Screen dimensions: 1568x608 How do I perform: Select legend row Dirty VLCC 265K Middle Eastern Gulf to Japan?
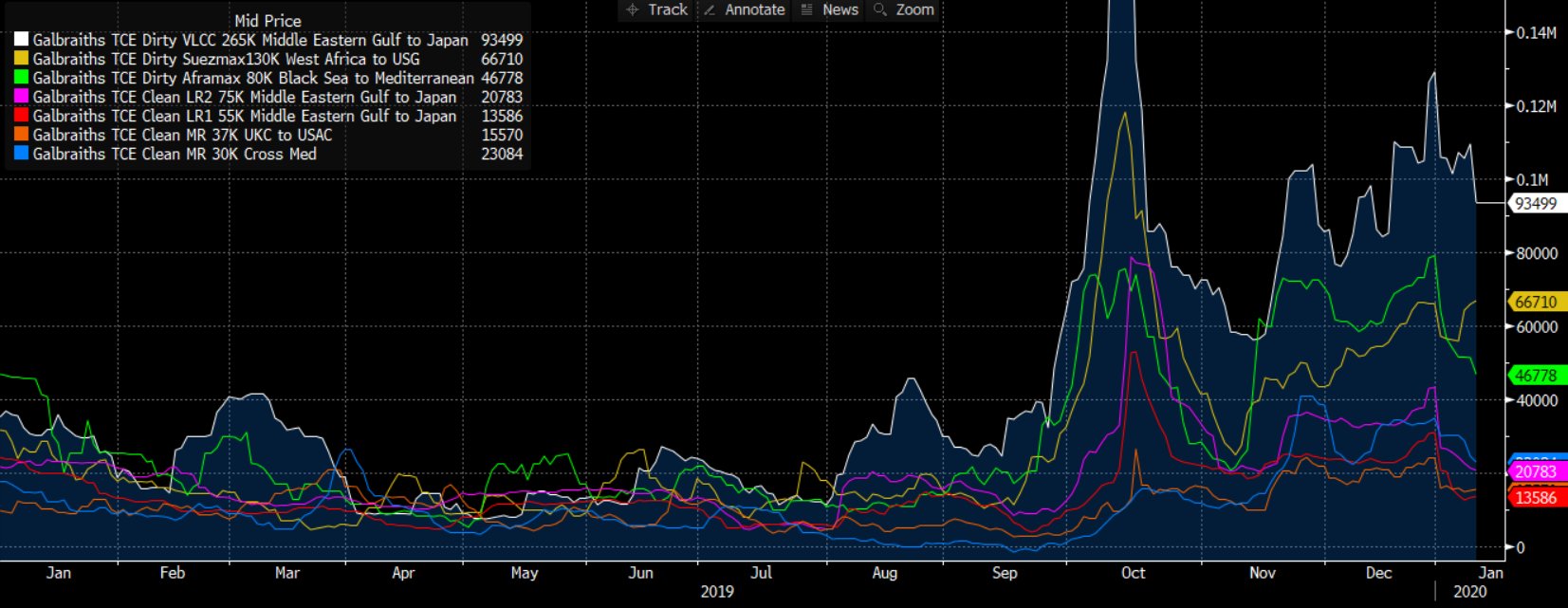(268, 40)
